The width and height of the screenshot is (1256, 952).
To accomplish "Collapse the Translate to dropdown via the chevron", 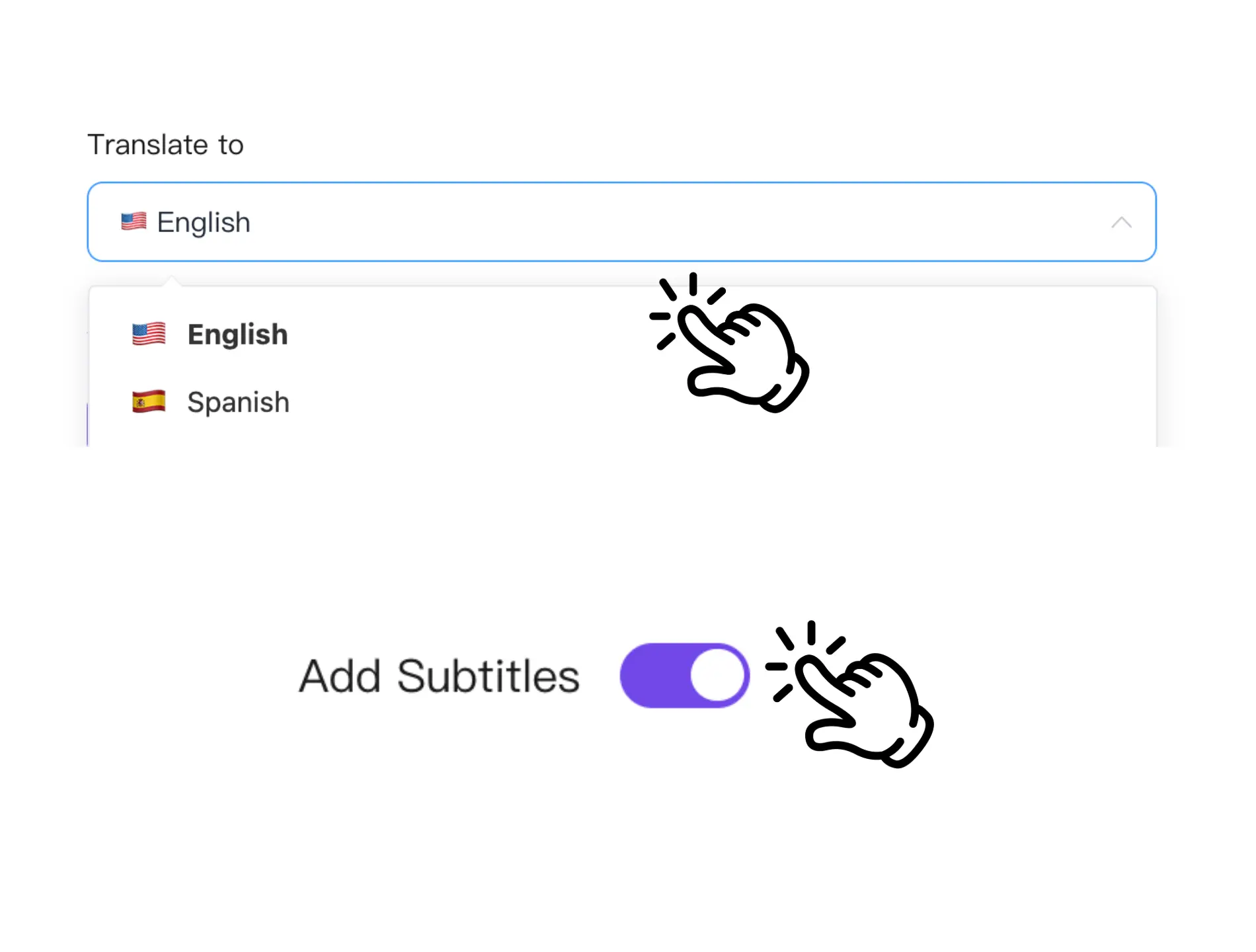I will pos(1122,222).
